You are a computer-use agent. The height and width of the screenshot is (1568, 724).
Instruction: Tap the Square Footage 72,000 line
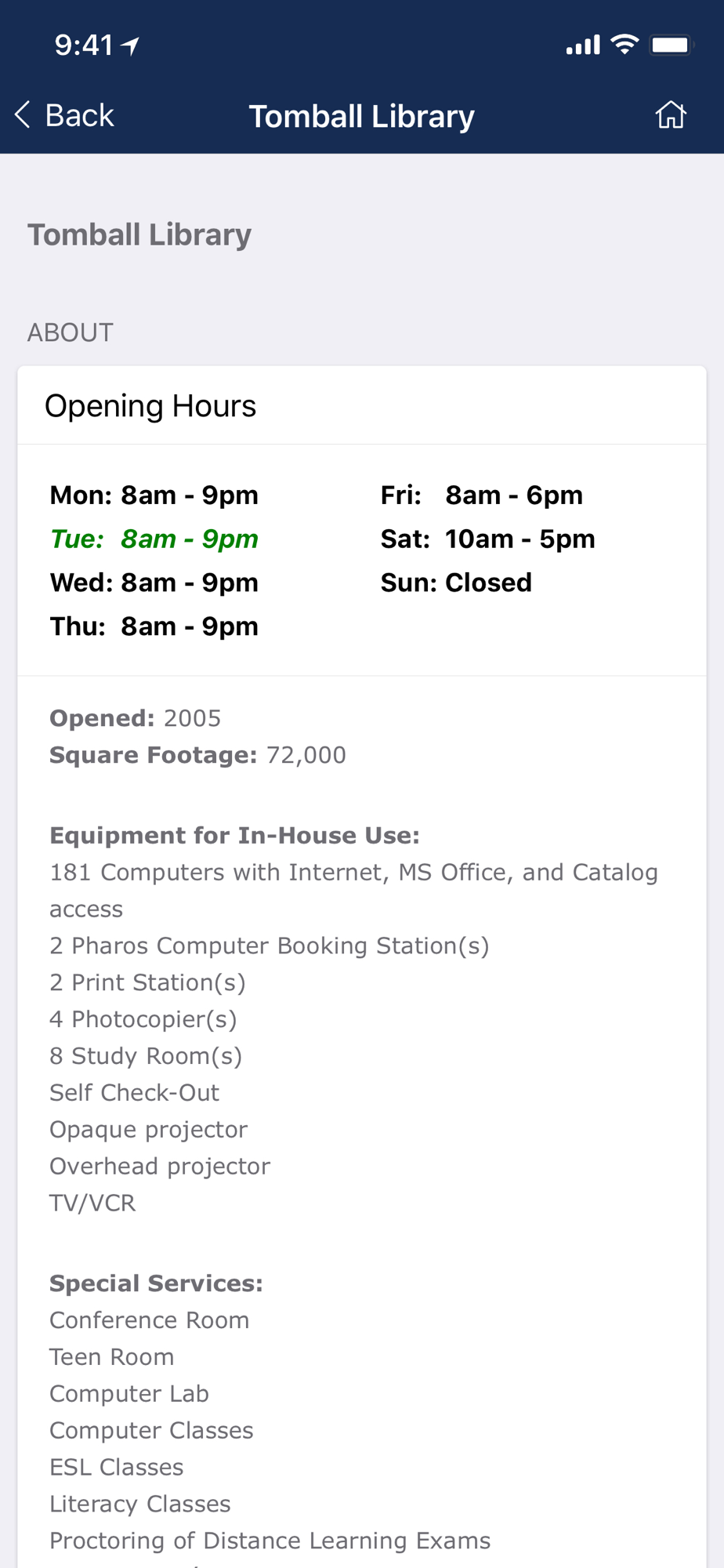click(197, 755)
